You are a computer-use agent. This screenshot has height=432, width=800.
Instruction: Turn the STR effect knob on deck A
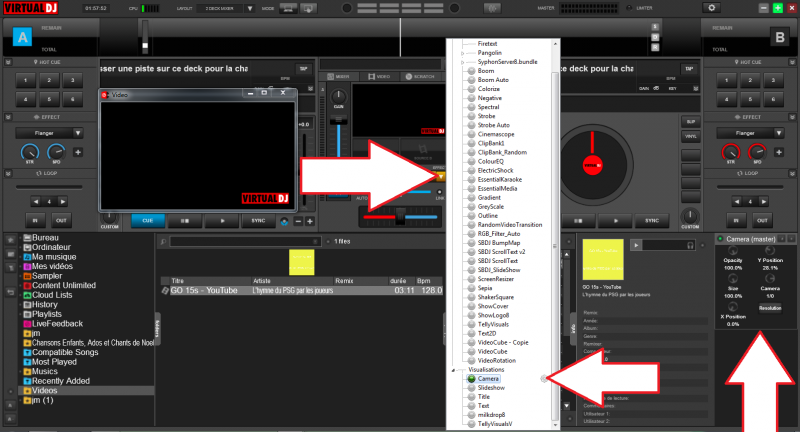pos(30,152)
